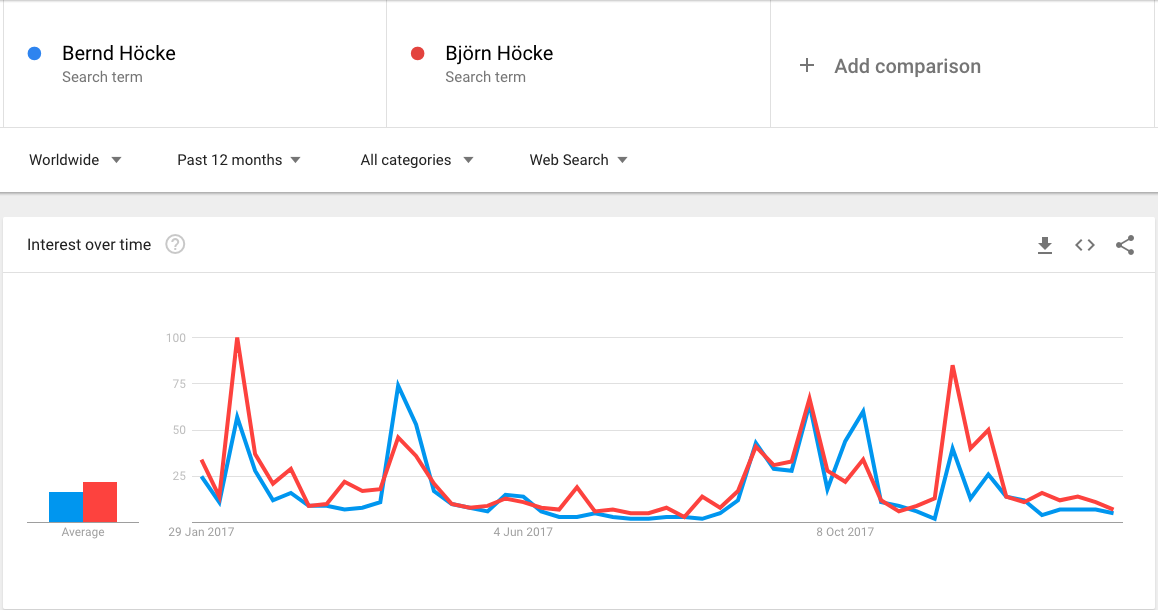Click the blue Average bar

(x=66, y=507)
